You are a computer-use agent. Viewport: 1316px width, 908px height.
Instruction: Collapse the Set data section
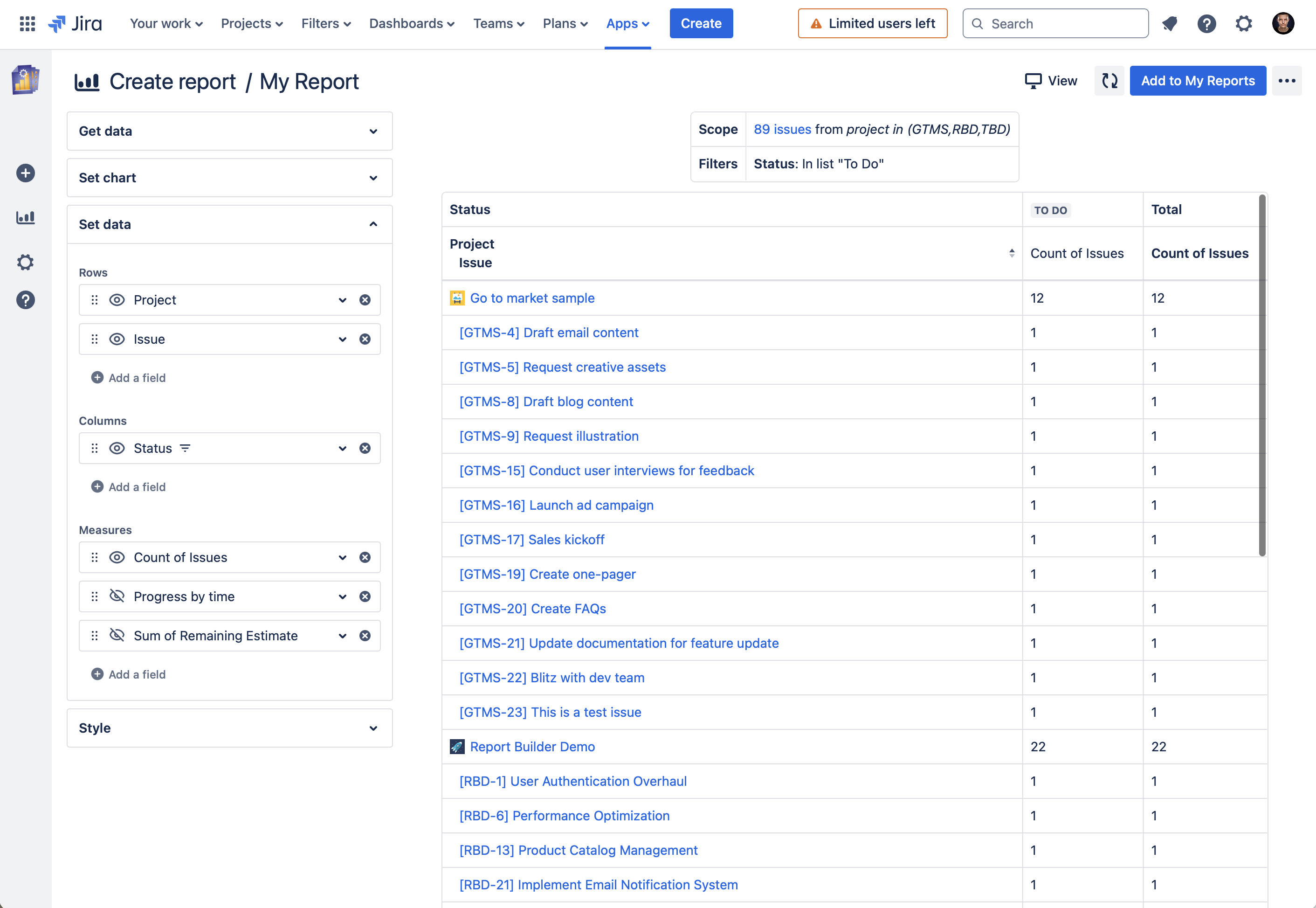click(x=230, y=225)
